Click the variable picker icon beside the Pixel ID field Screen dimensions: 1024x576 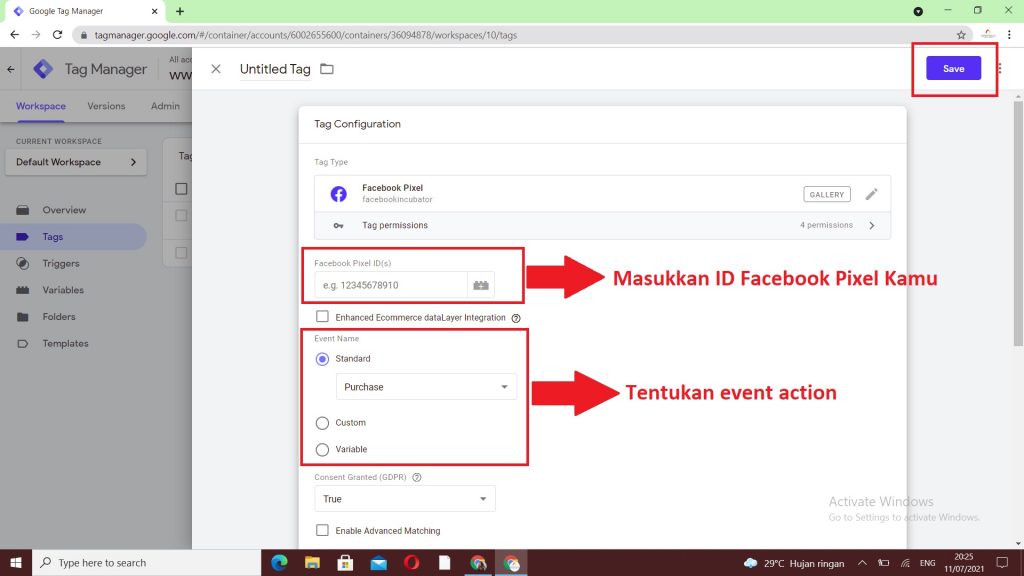(481, 284)
